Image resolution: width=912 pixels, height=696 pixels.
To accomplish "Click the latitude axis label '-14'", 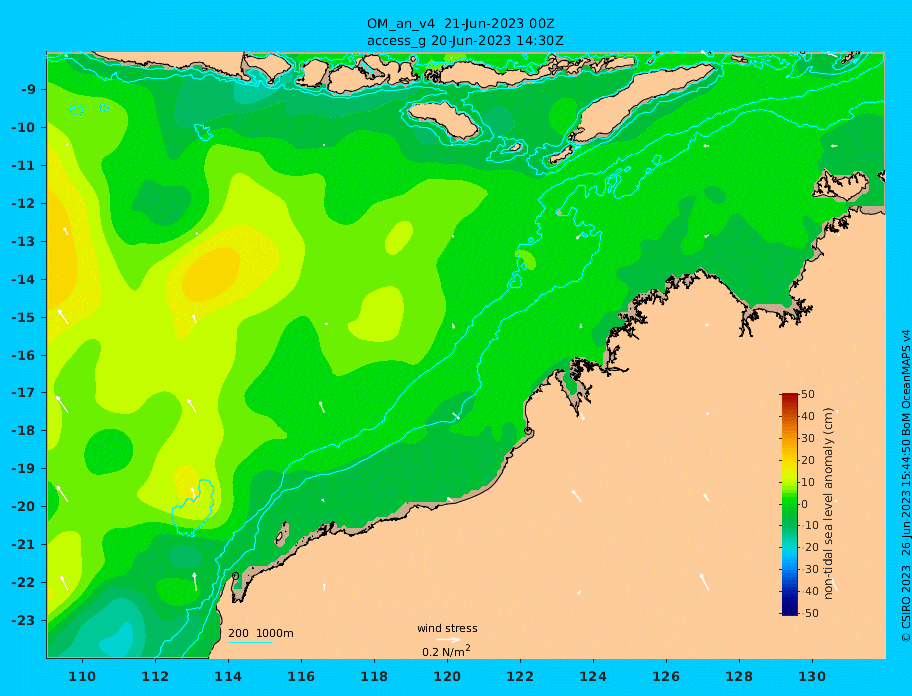I will (23, 280).
